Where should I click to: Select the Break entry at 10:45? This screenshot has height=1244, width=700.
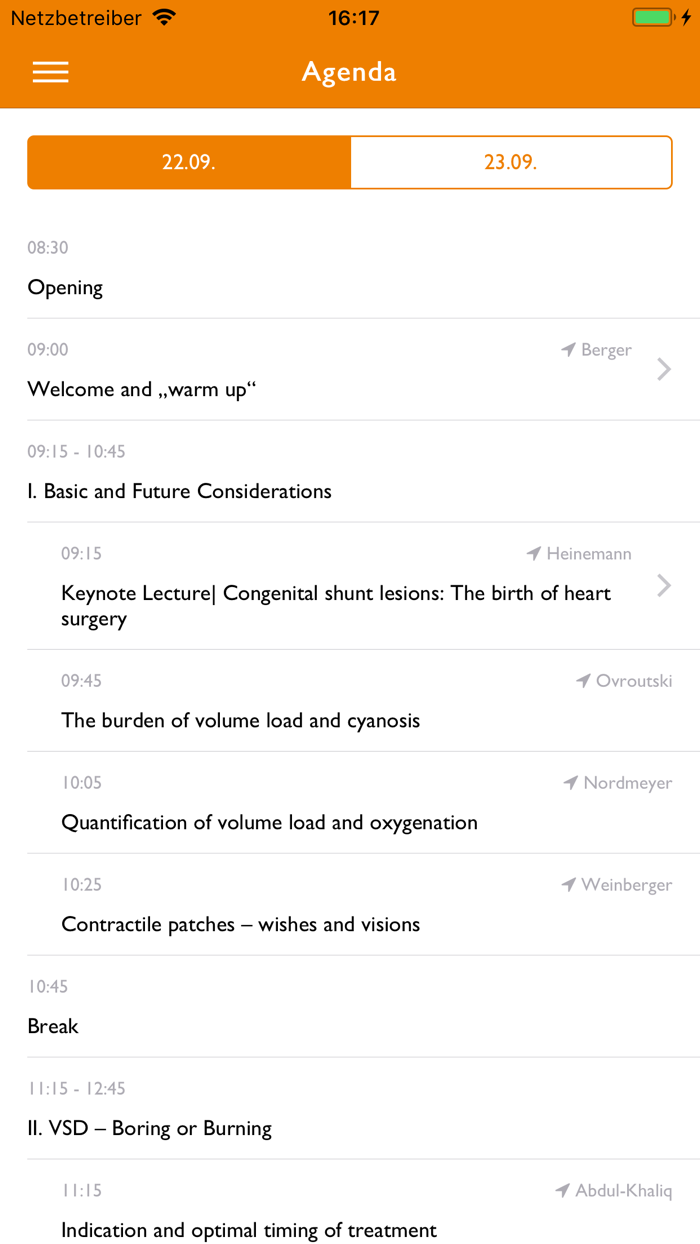tap(53, 1027)
